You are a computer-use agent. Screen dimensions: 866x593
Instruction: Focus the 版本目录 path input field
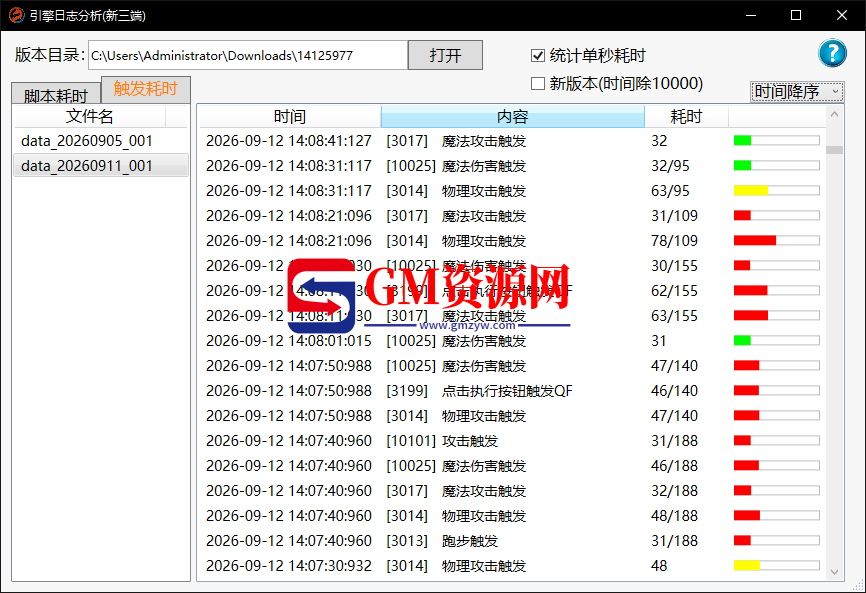tap(248, 55)
